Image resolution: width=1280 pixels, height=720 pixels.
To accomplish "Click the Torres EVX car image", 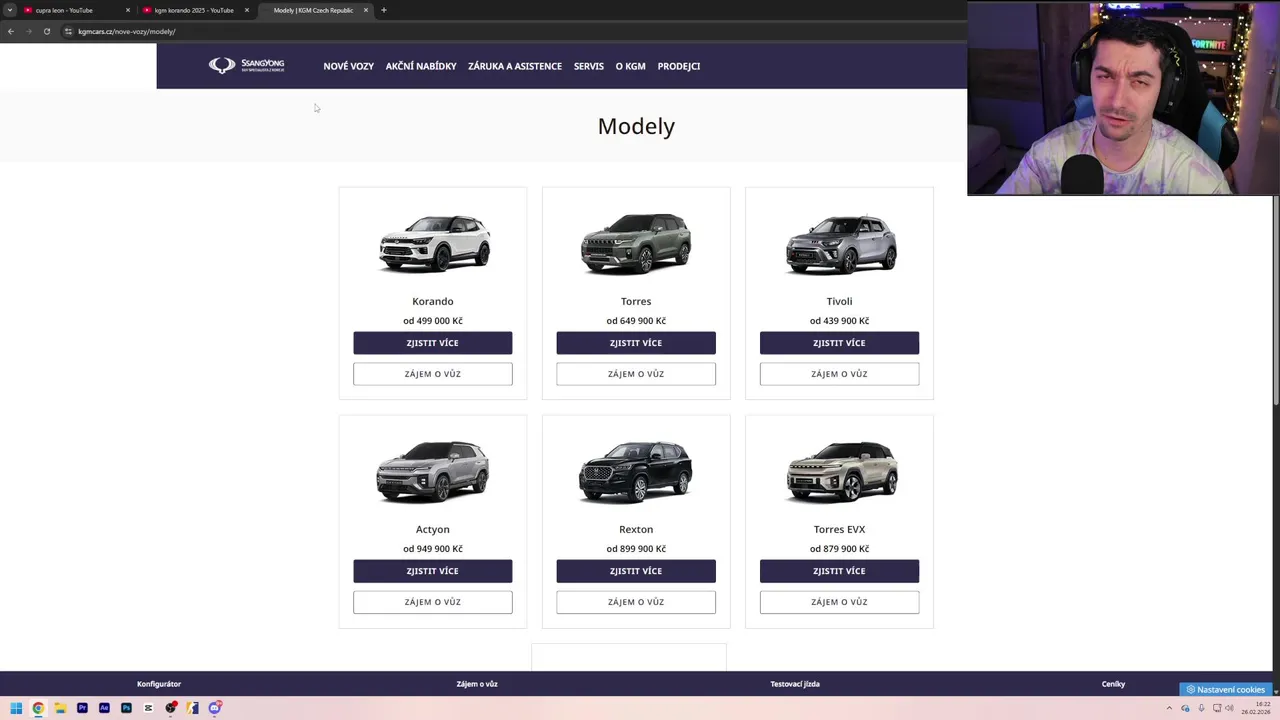I will click(x=841, y=471).
